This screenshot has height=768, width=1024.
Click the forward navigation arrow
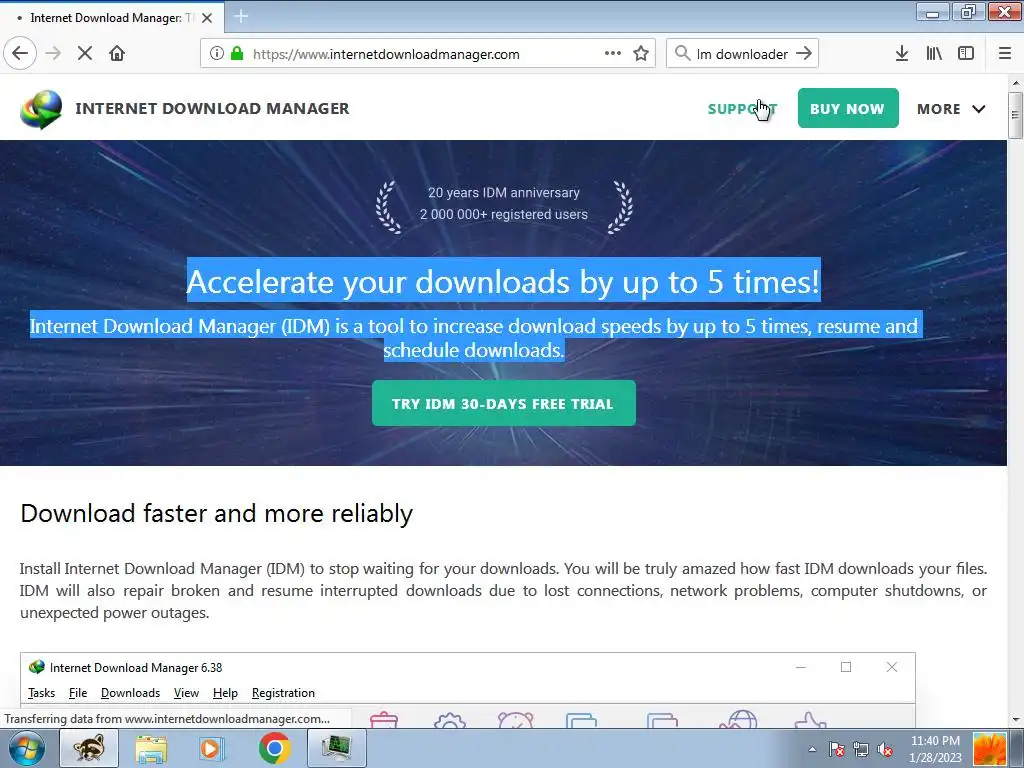tap(53, 54)
